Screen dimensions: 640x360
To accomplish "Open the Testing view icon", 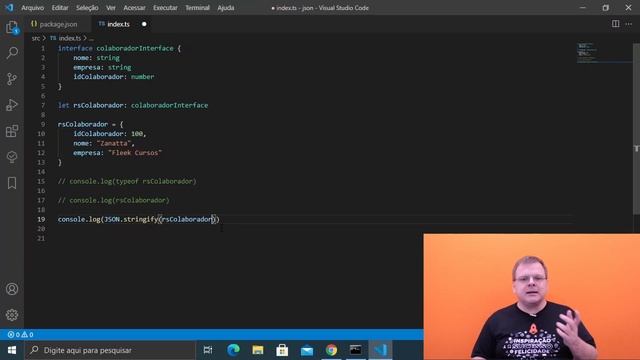I will (12, 157).
